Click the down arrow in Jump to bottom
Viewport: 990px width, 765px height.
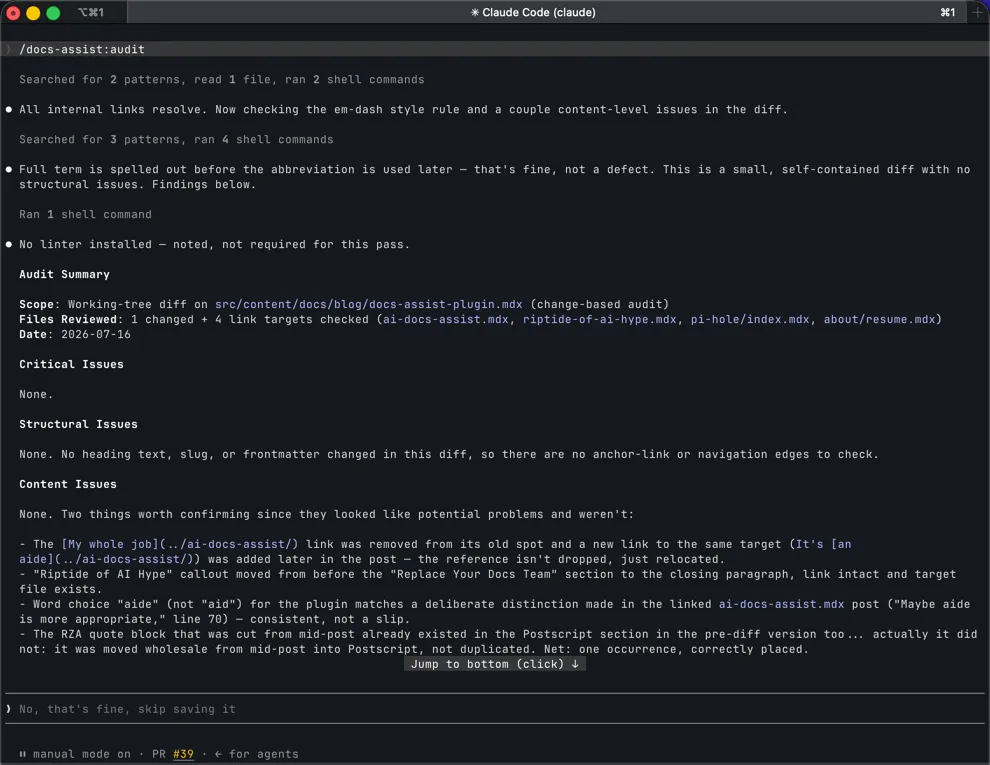tap(575, 664)
